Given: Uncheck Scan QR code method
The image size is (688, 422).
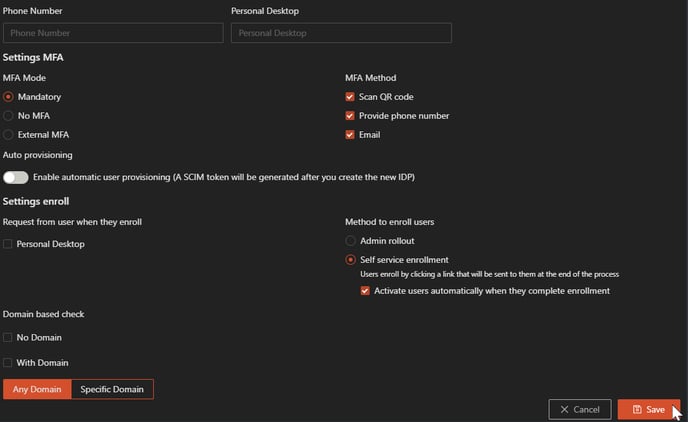Looking at the screenshot, I should point(350,97).
